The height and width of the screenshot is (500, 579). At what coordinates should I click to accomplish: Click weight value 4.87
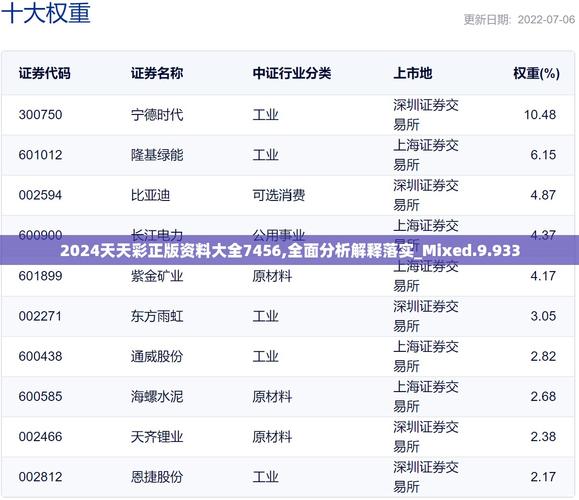click(543, 195)
